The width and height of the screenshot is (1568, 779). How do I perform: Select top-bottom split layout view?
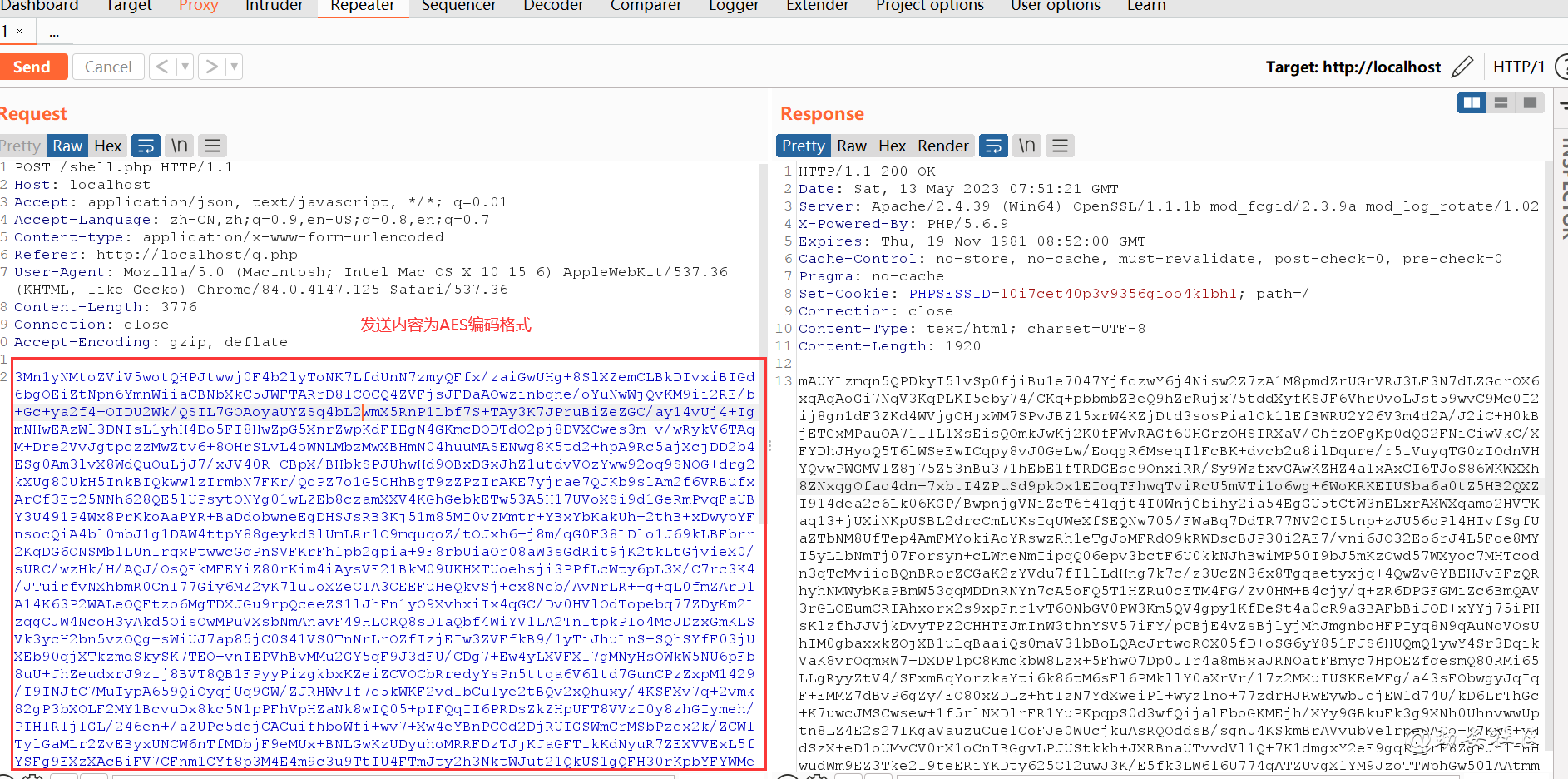tap(1501, 102)
